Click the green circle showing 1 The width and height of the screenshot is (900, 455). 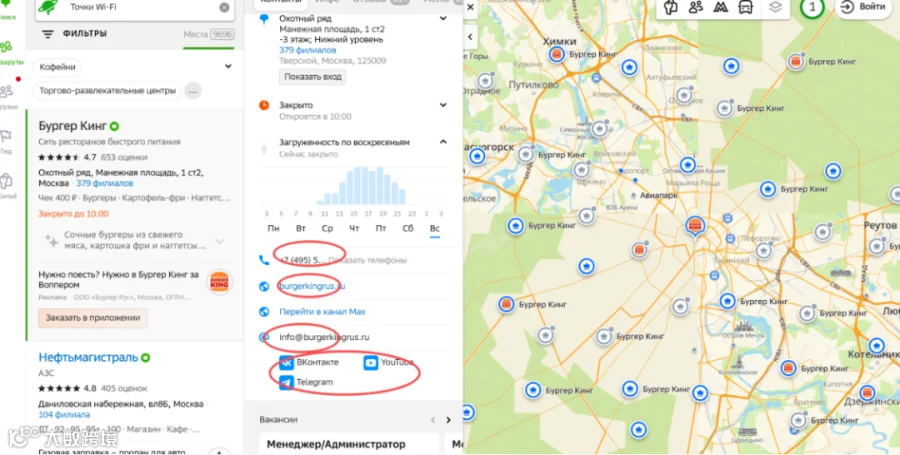[x=812, y=7]
